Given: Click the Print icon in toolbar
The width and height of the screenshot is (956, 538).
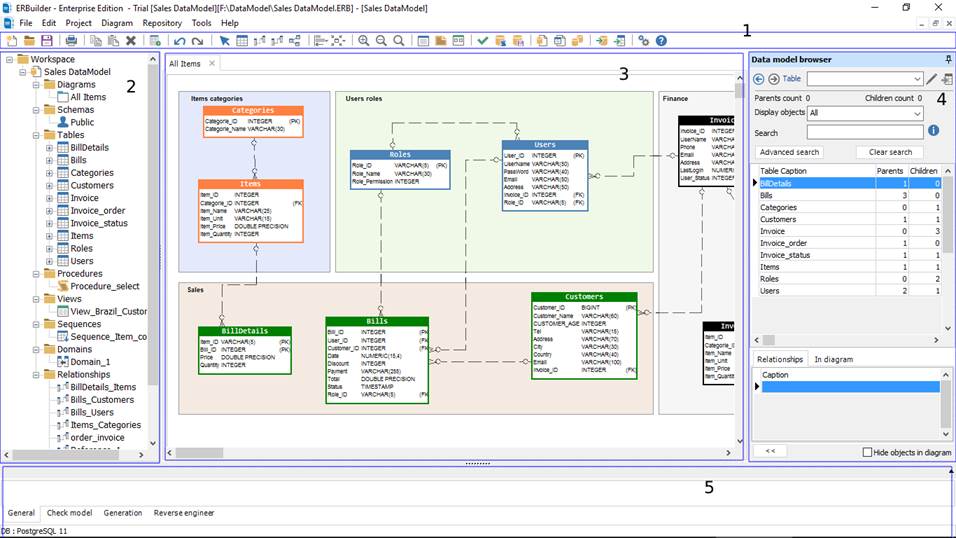Looking at the screenshot, I should coord(71,41).
